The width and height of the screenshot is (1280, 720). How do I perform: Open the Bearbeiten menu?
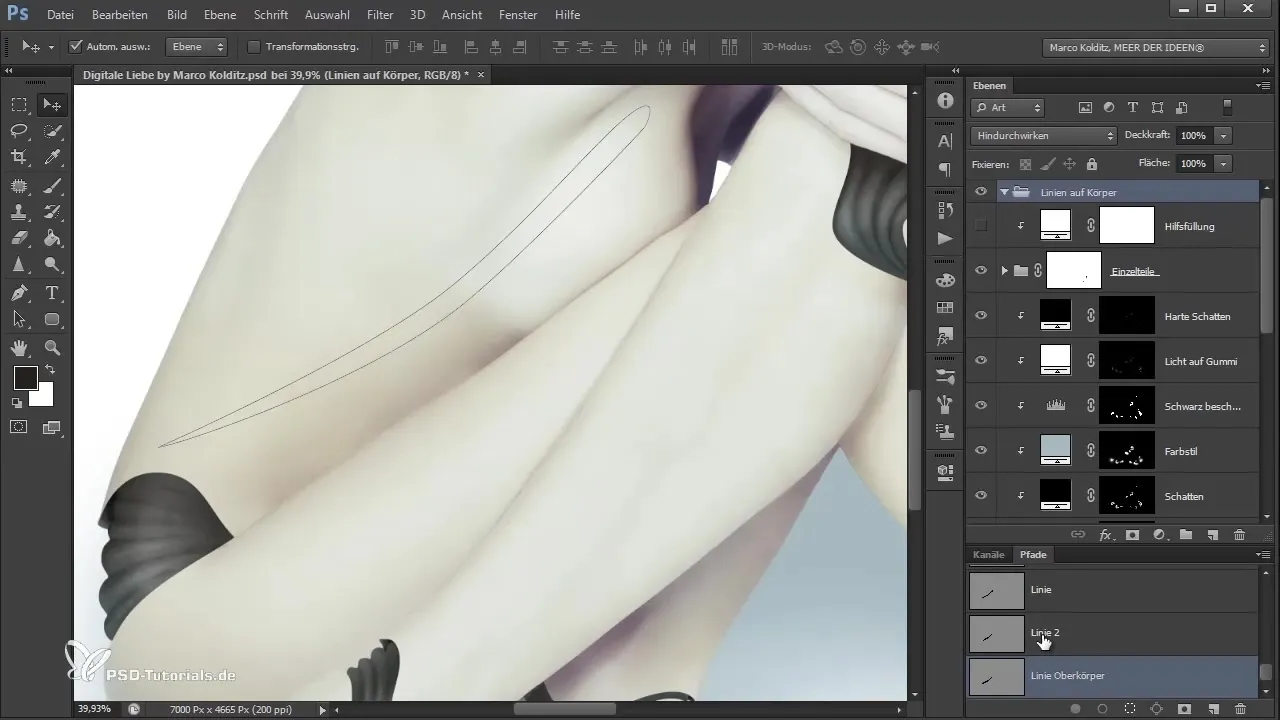click(x=120, y=15)
